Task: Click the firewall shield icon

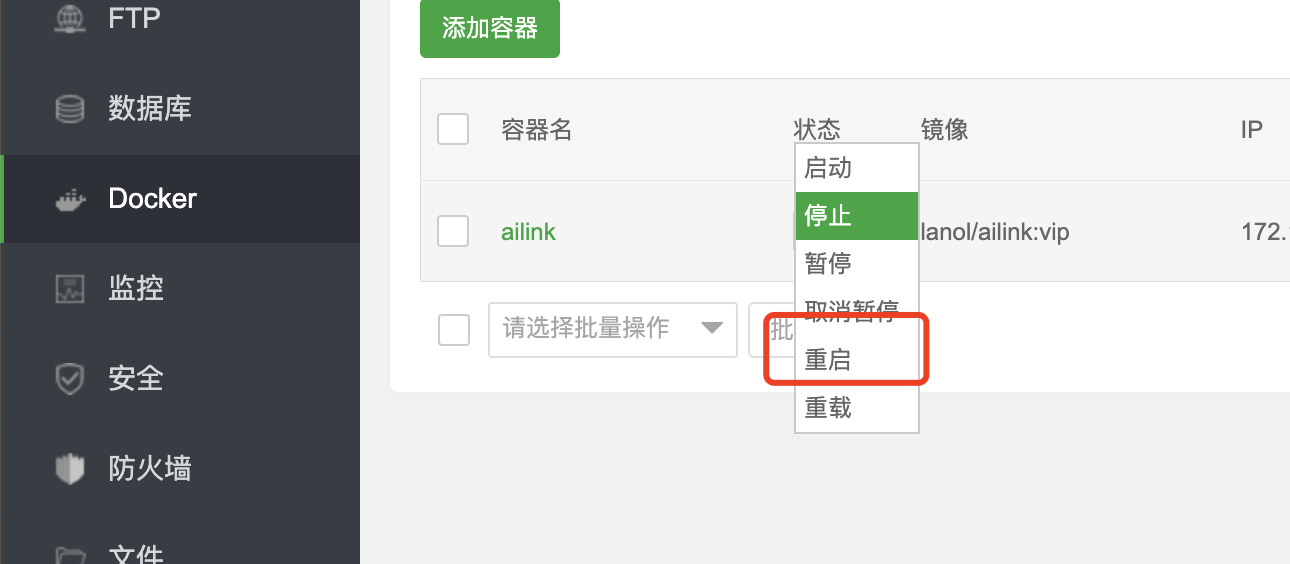Action: click(x=69, y=469)
